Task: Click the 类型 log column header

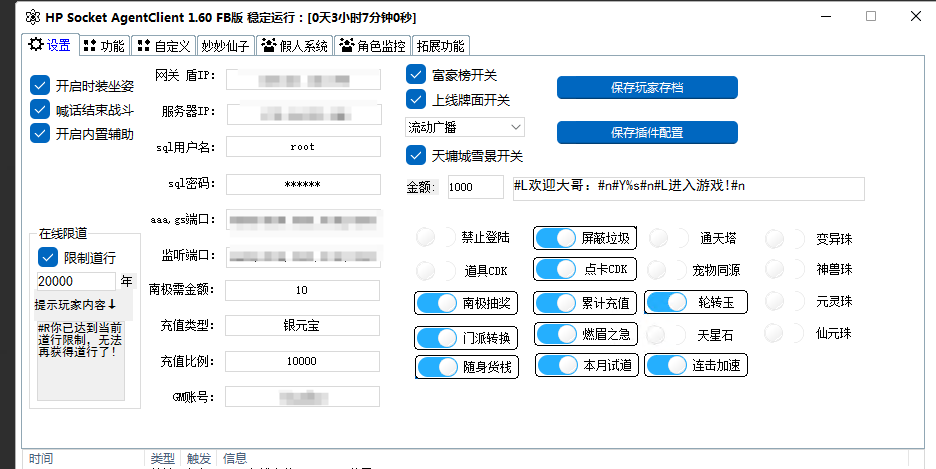Action: pyautogui.click(x=162, y=458)
